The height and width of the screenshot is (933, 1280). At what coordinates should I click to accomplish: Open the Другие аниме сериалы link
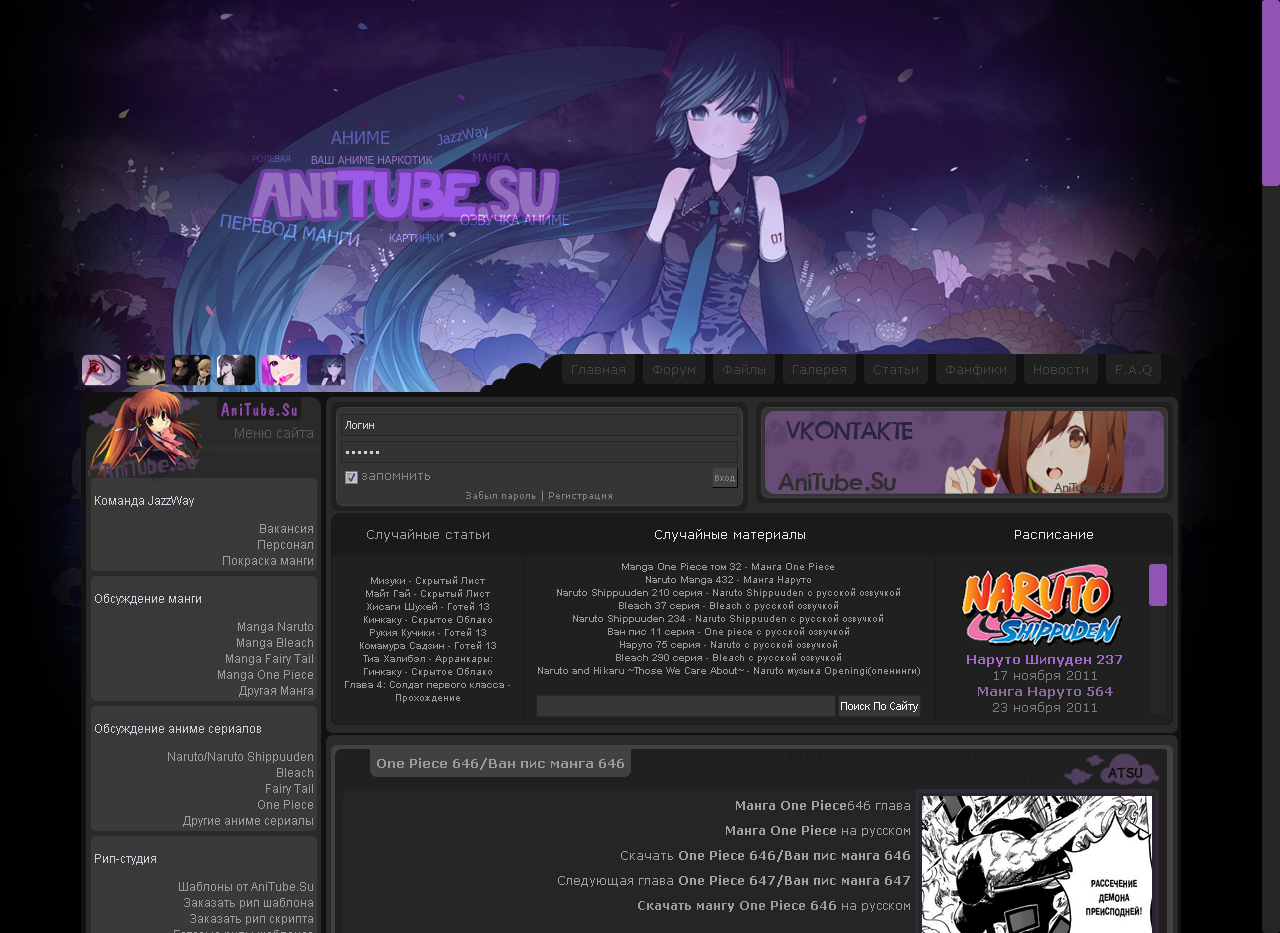click(x=248, y=821)
